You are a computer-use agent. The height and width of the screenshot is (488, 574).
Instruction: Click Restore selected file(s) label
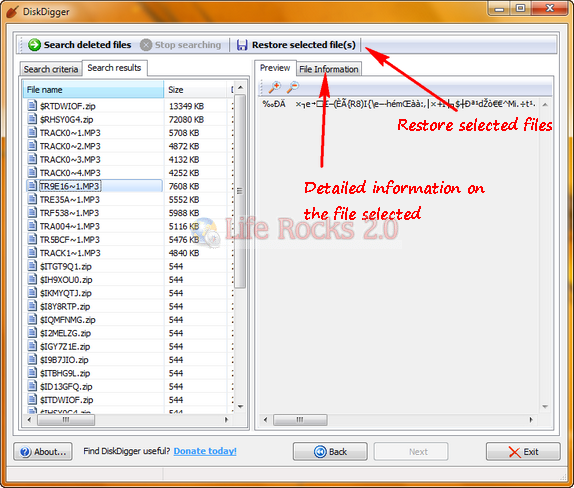304,45
